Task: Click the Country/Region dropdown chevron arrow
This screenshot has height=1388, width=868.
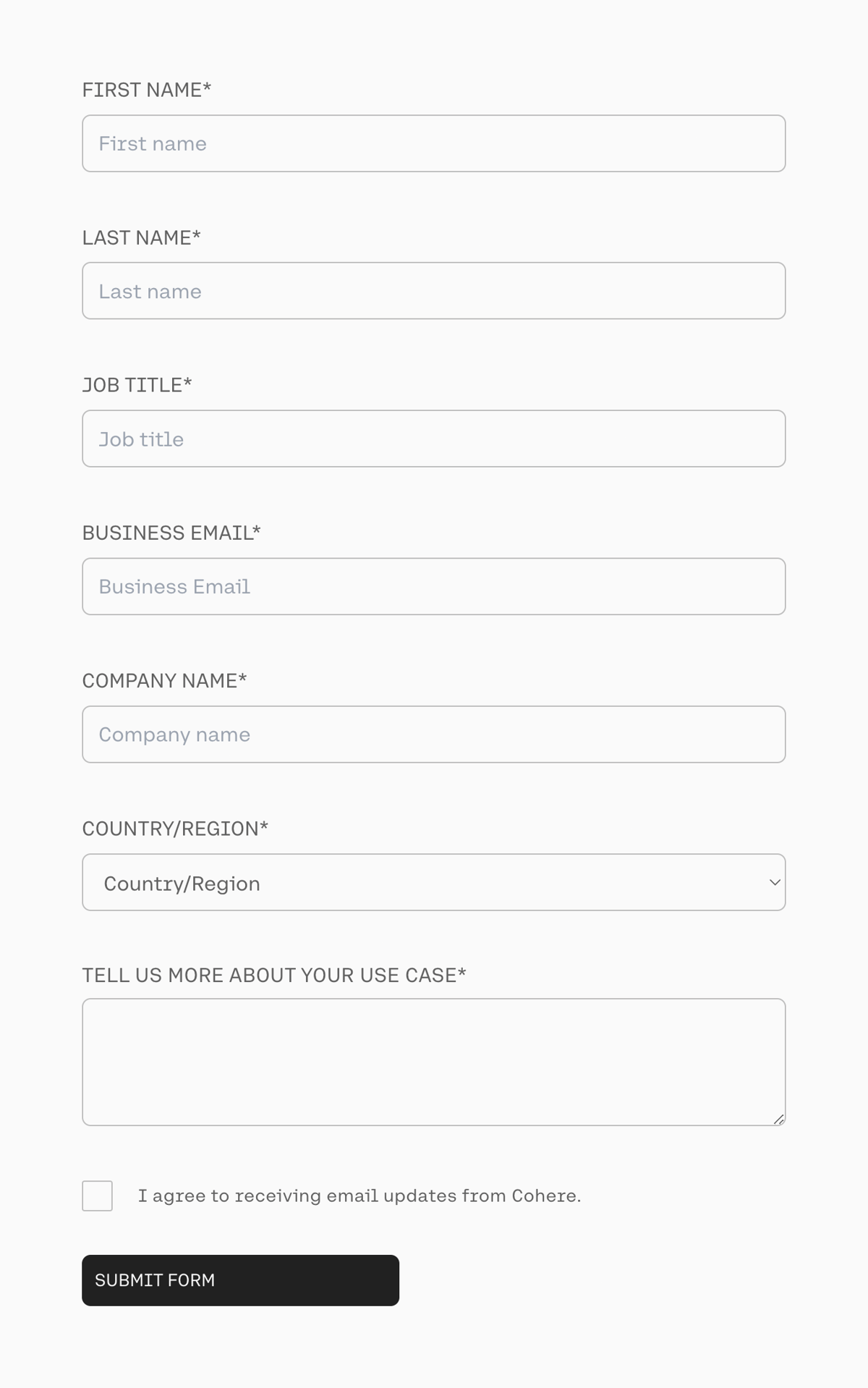Action: [774, 882]
